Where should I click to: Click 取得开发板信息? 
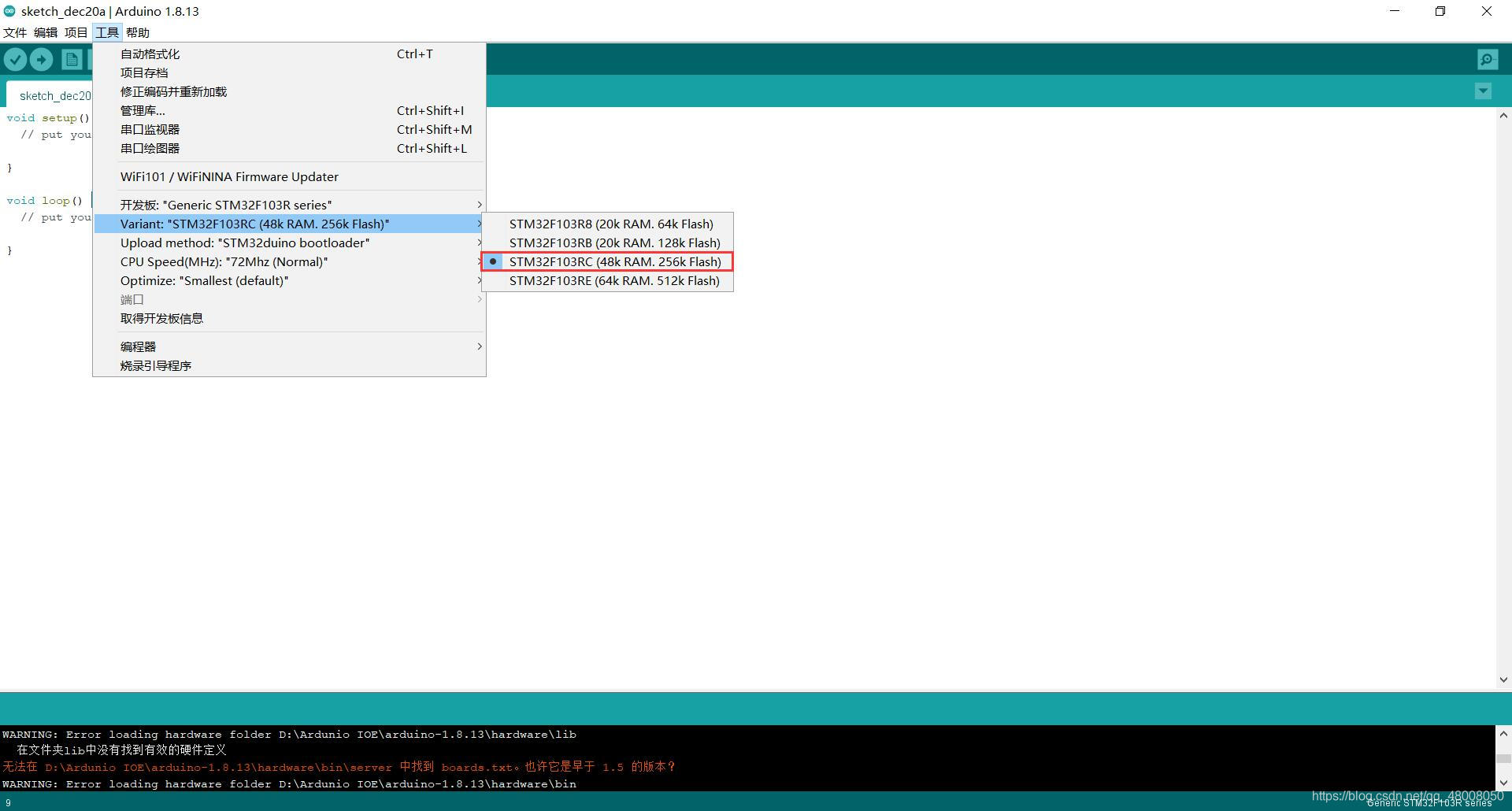tap(289, 318)
